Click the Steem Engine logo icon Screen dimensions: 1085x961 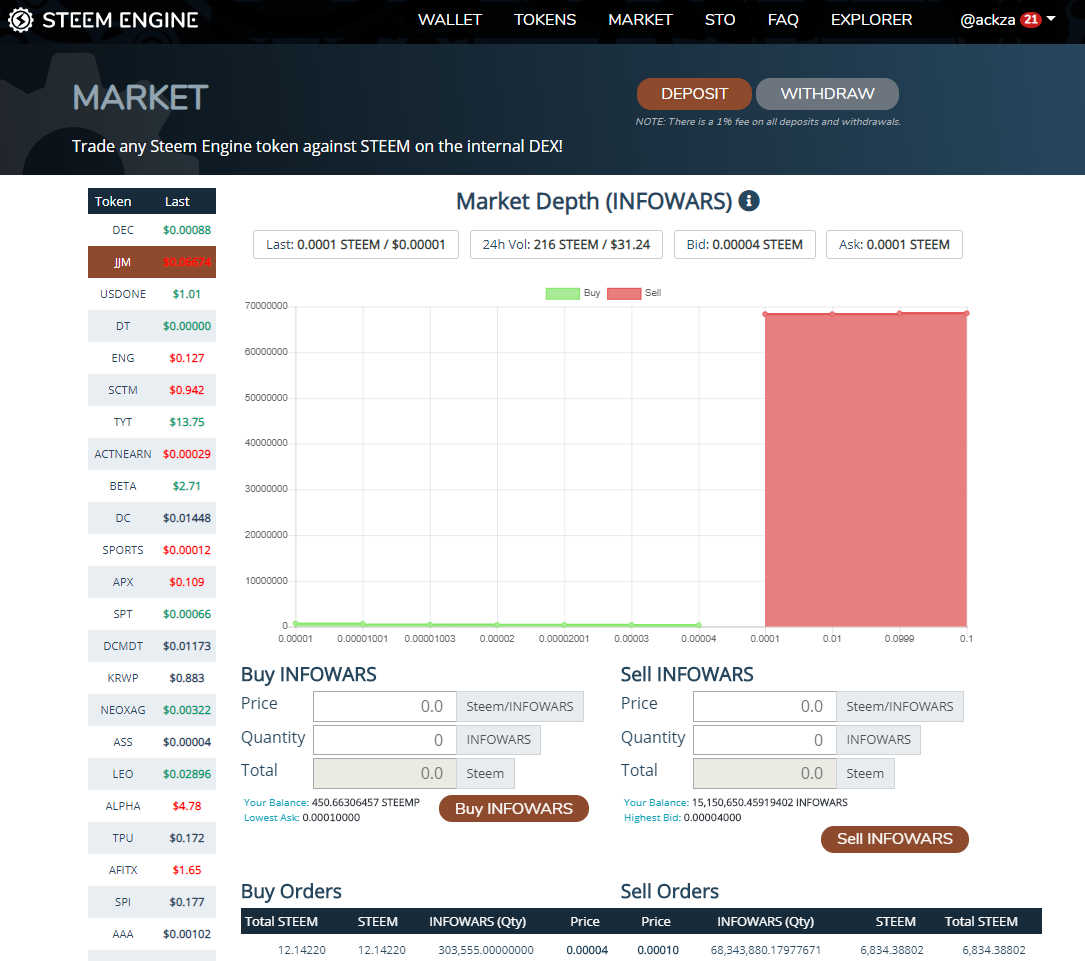coord(20,20)
